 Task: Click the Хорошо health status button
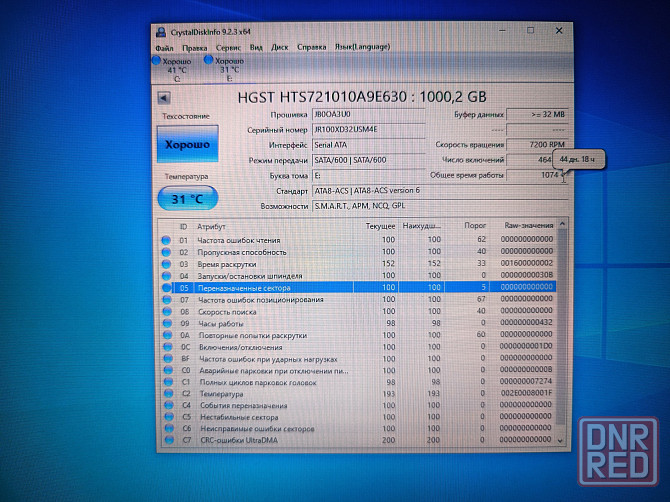tap(188, 144)
